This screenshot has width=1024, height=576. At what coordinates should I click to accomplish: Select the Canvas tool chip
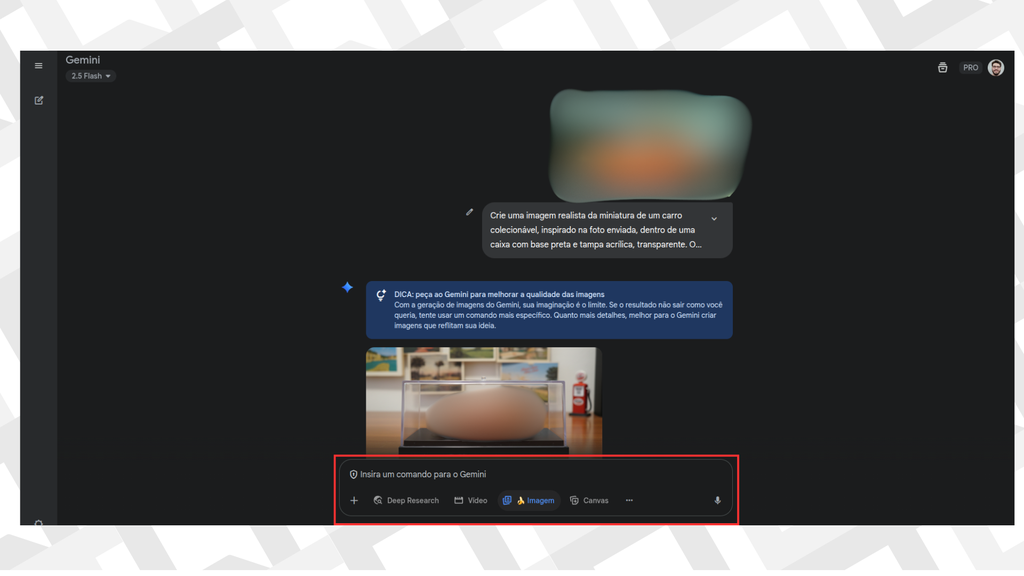tap(589, 500)
